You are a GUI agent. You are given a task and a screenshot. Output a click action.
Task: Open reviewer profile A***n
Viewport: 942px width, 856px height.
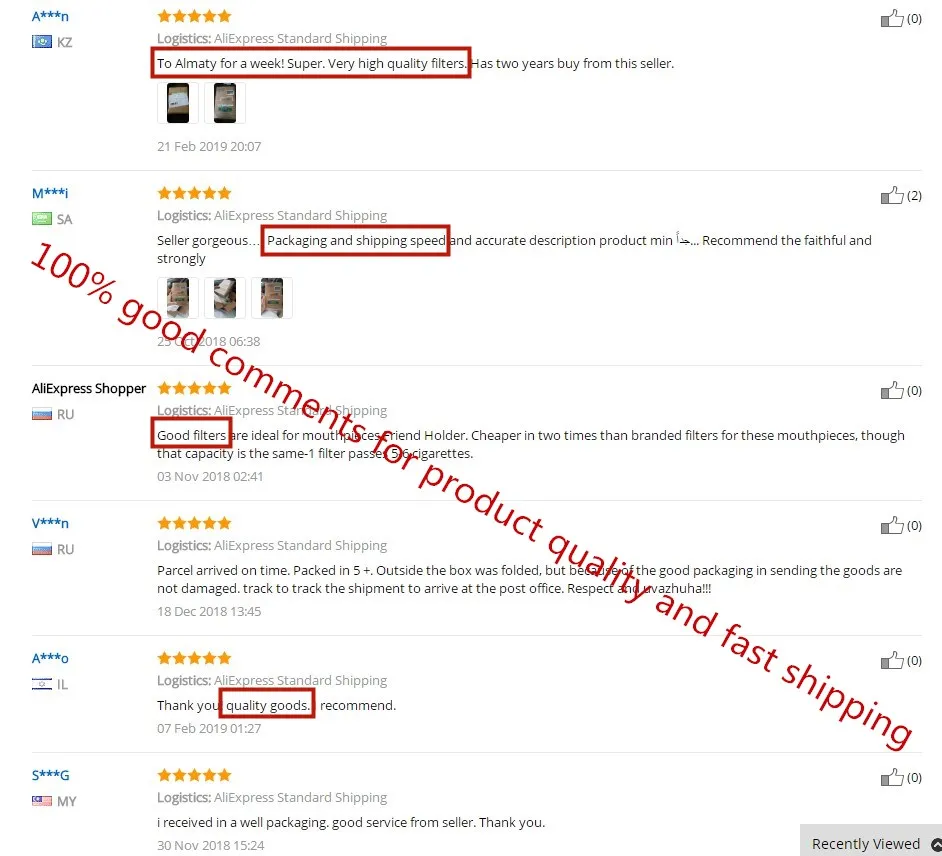pos(50,16)
